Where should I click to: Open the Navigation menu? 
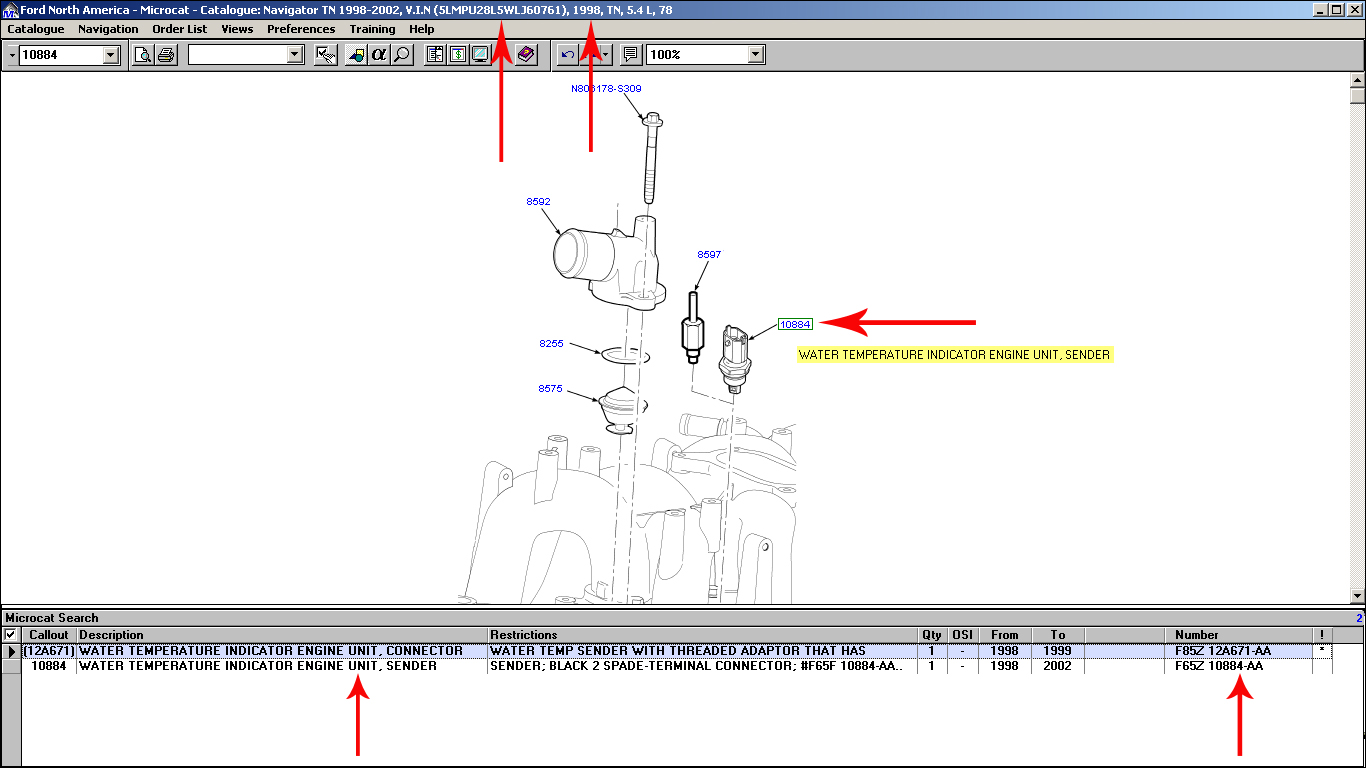tap(108, 29)
